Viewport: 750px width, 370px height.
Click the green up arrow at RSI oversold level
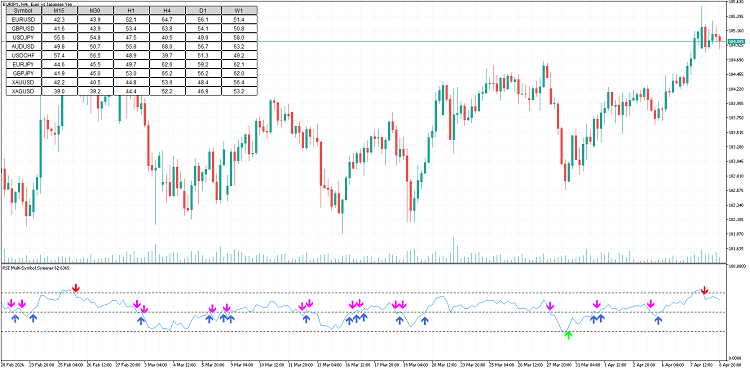tap(568, 335)
